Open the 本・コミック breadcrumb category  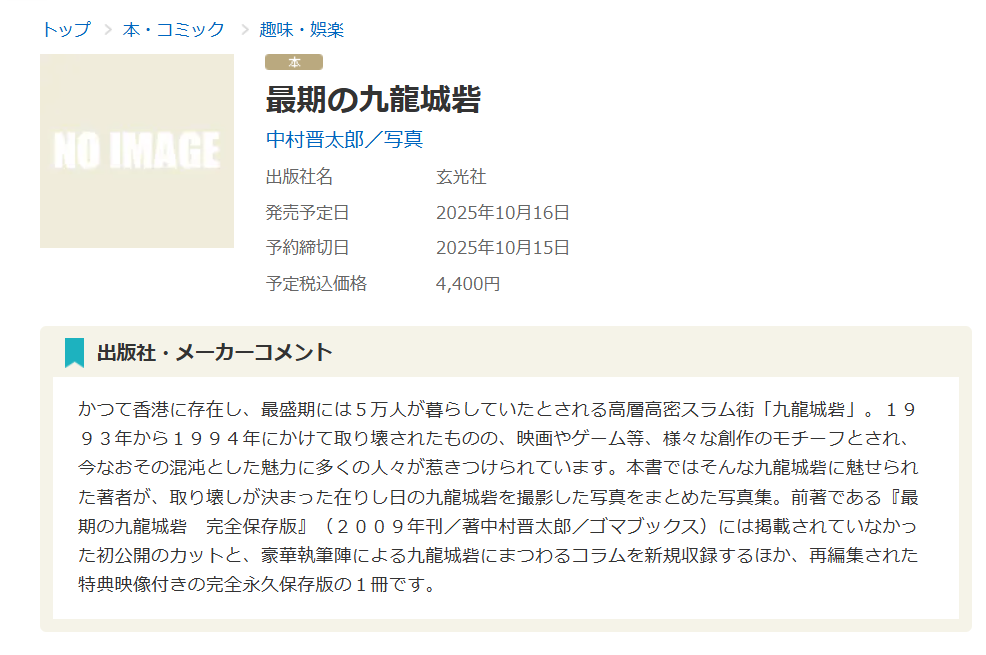[x=174, y=29]
